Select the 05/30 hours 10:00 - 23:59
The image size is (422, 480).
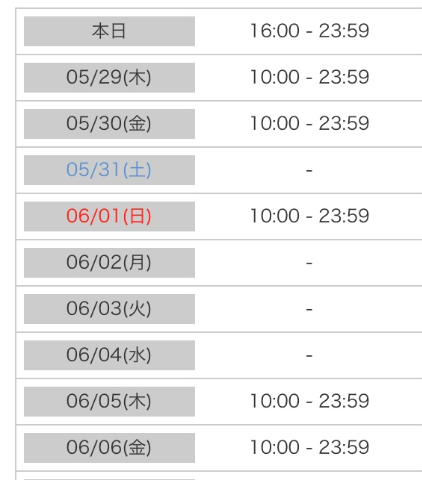point(310,124)
